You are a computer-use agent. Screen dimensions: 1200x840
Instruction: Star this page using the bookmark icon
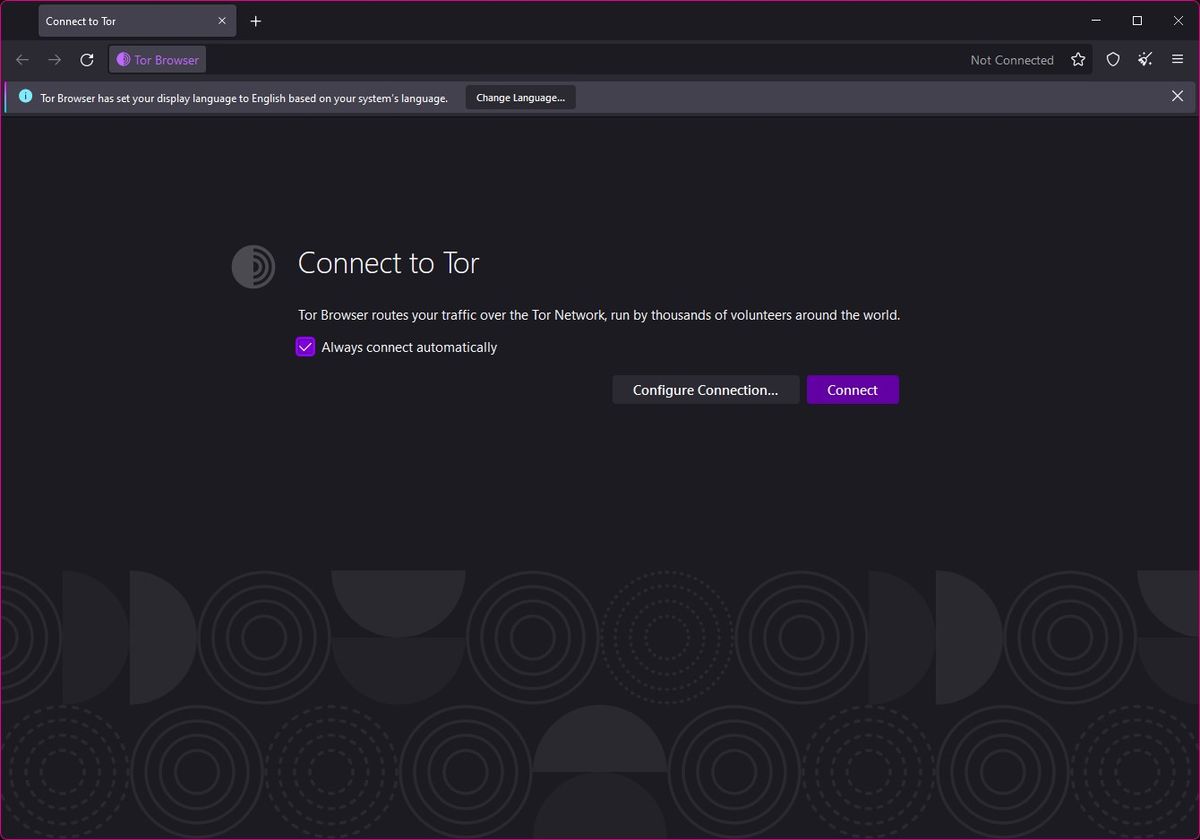click(x=1078, y=59)
